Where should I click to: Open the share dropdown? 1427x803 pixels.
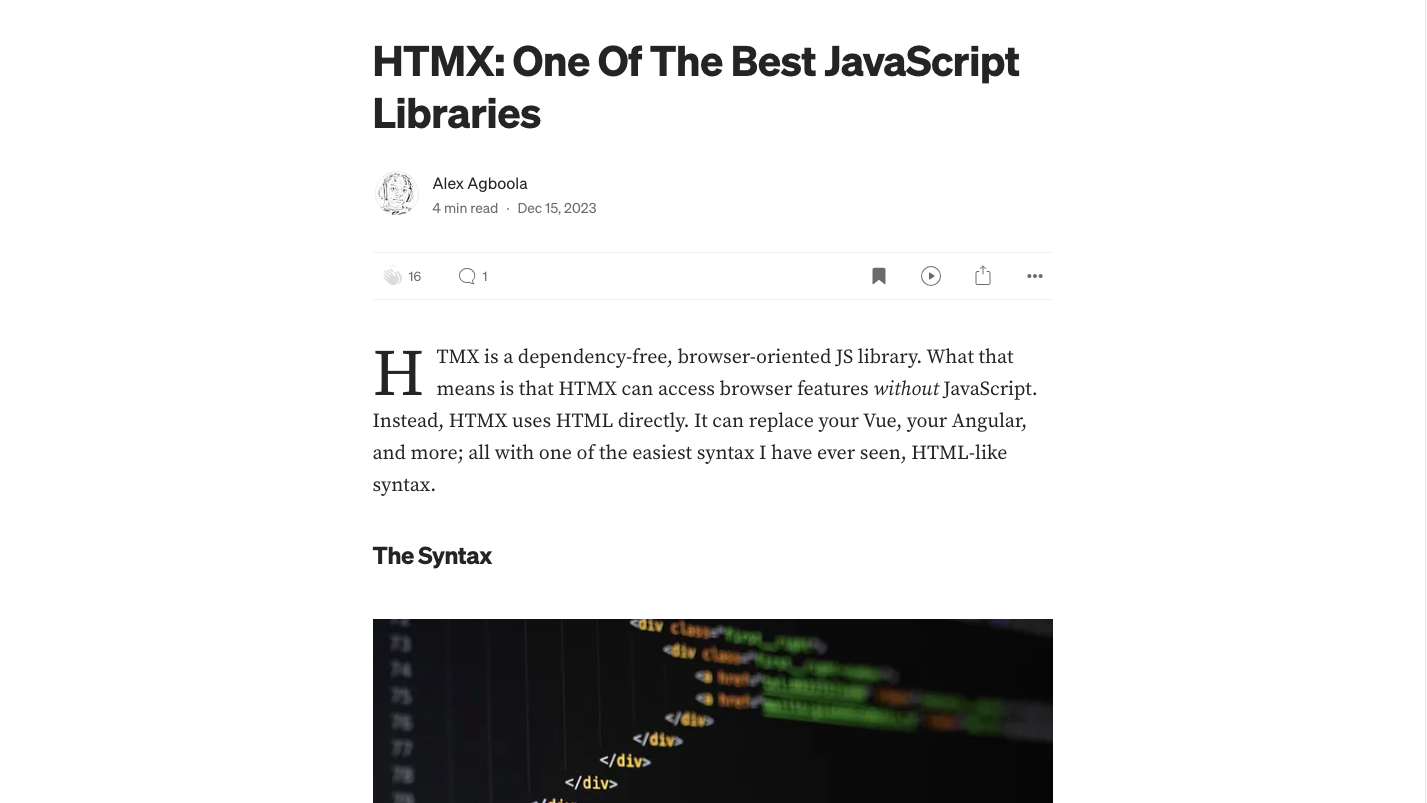(x=982, y=276)
